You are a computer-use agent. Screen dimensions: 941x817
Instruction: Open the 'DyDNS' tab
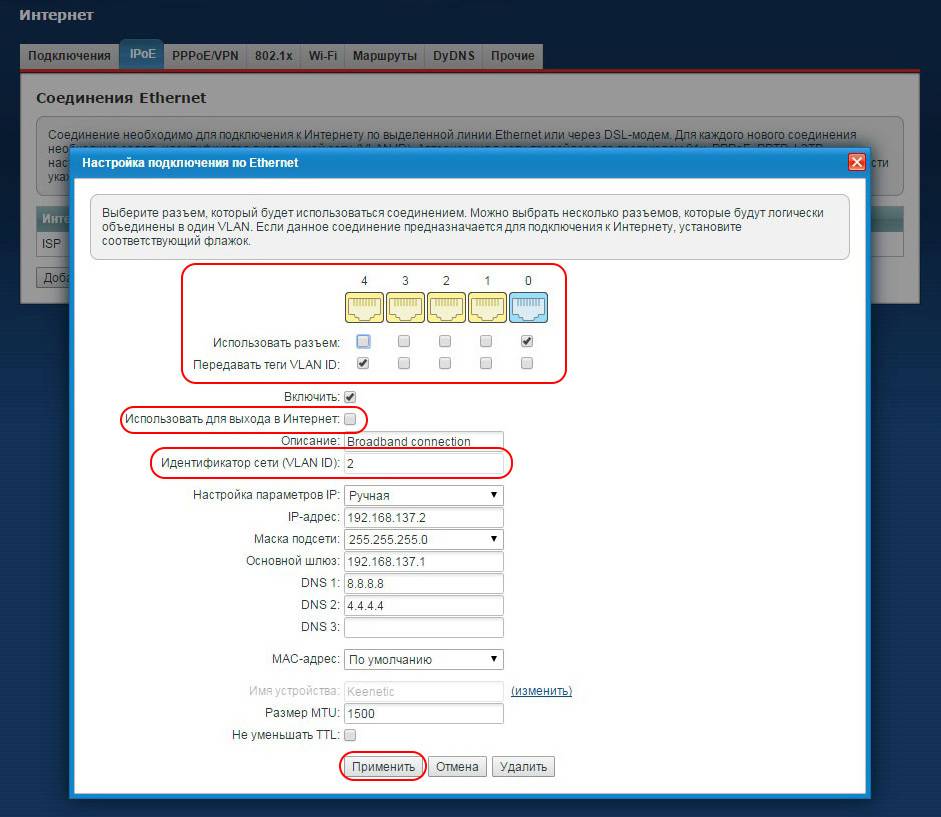point(454,56)
